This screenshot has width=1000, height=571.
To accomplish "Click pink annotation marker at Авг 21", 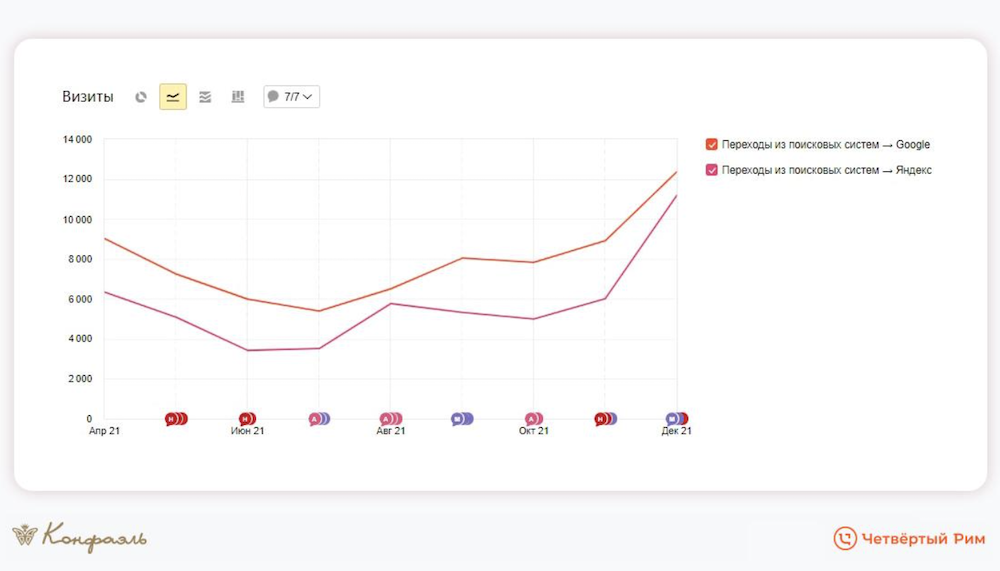I will click(387, 419).
